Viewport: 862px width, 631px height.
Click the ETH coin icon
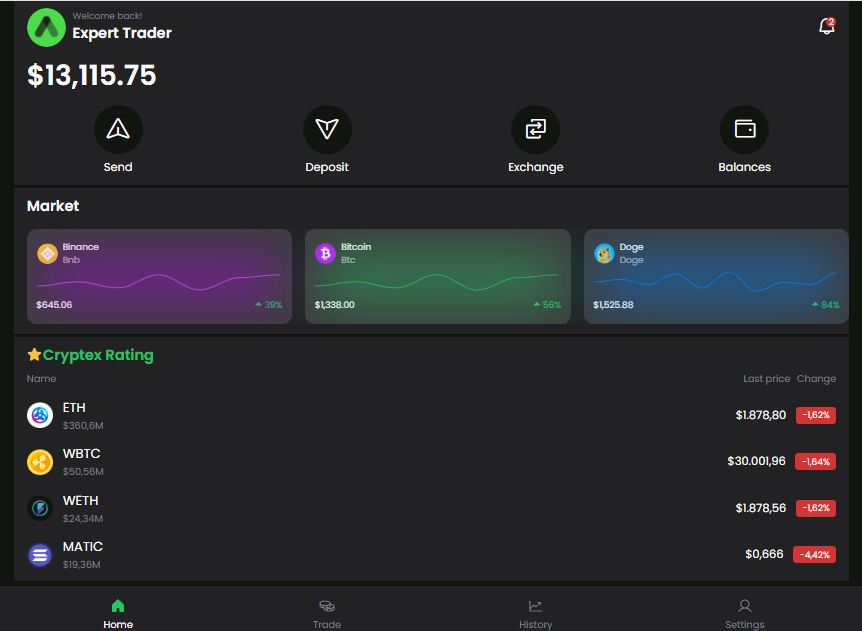pyautogui.click(x=40, y=415)
